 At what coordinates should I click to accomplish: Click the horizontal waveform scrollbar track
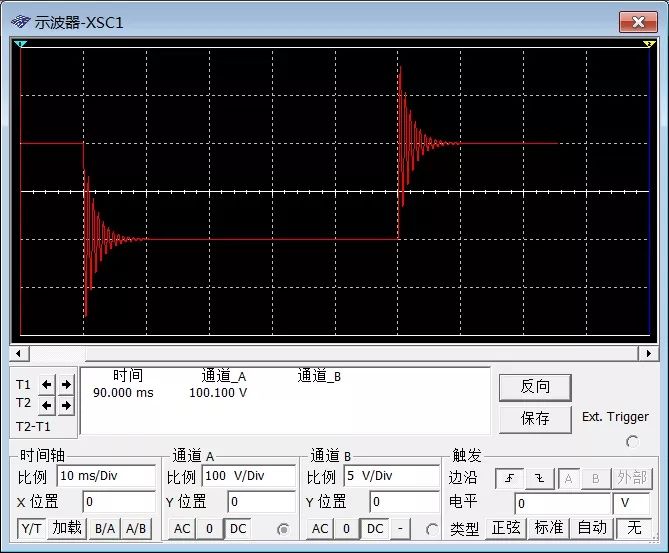pos(333,353)
